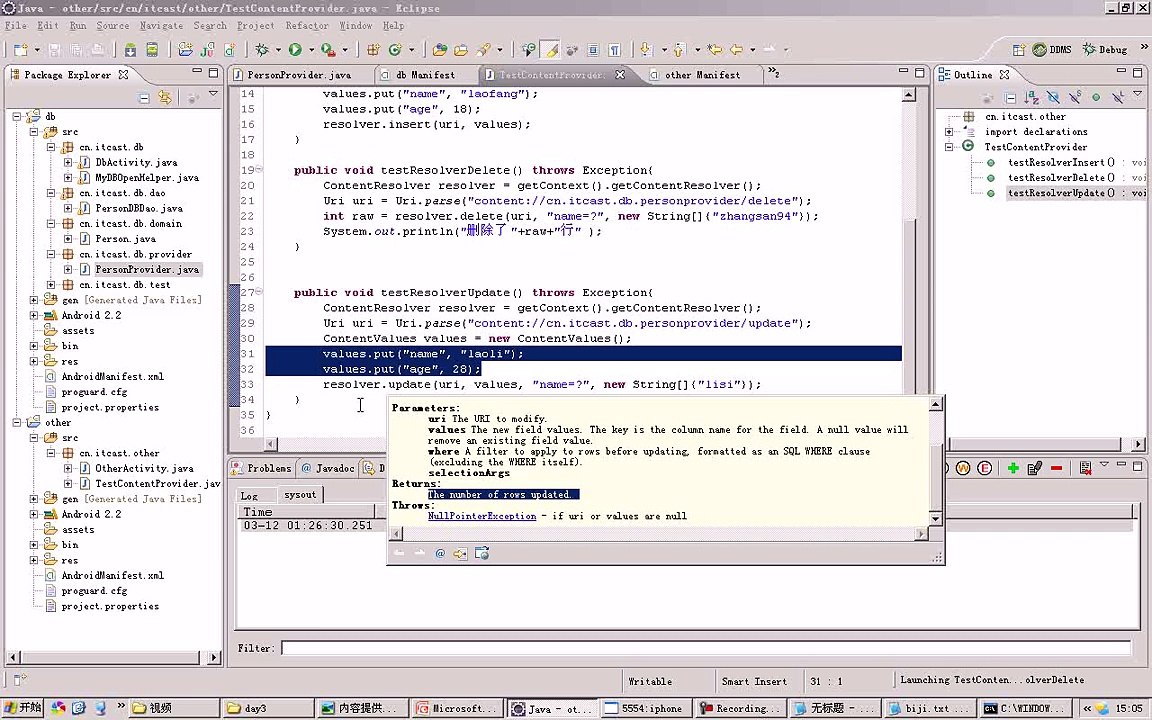Collapse the db project tree node
This screenshot has height=720, width=1152.
[18, 117]
